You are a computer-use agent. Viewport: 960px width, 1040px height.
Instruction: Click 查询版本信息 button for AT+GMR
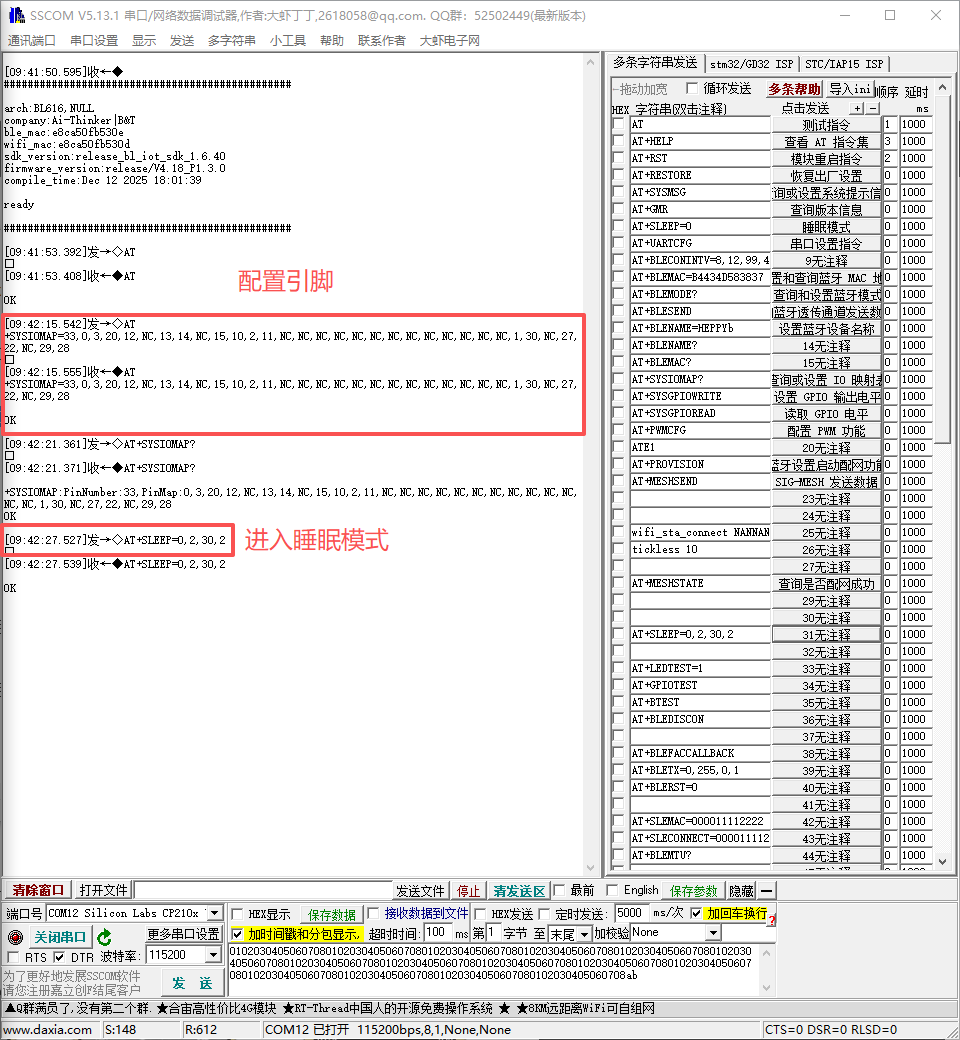(x=826, y=210)
